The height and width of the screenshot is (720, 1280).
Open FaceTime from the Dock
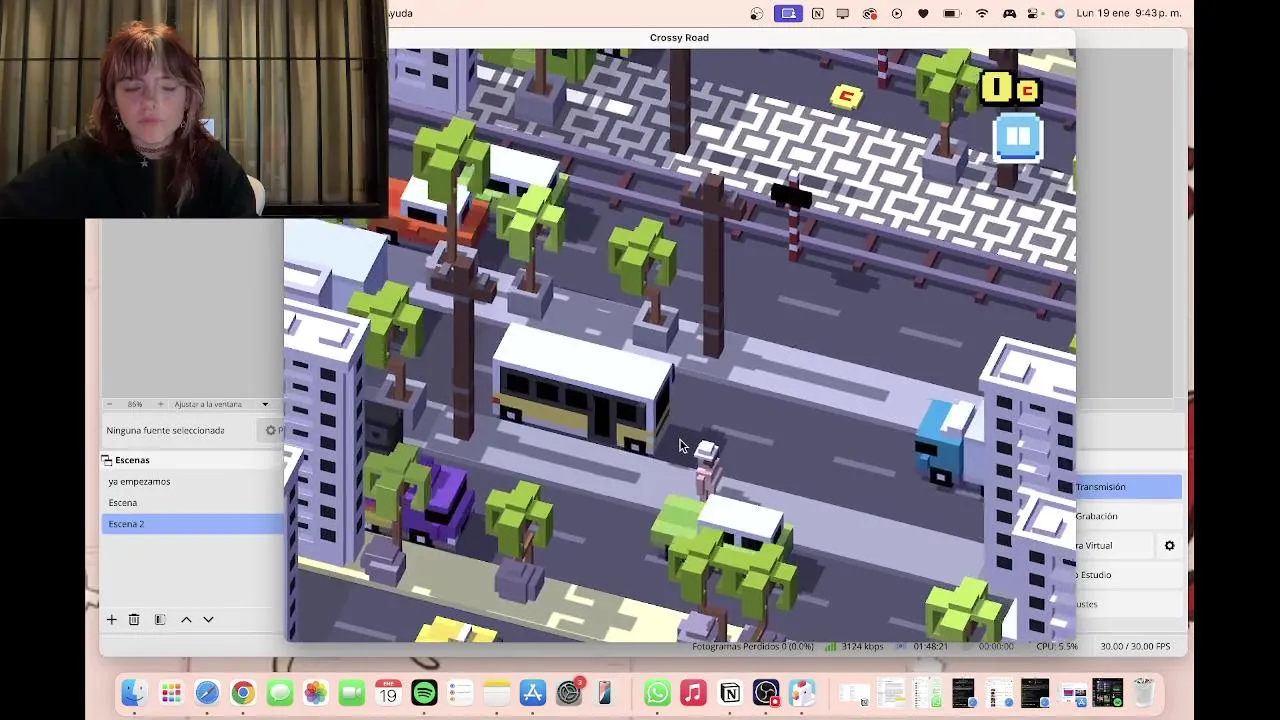coord(351,692)
